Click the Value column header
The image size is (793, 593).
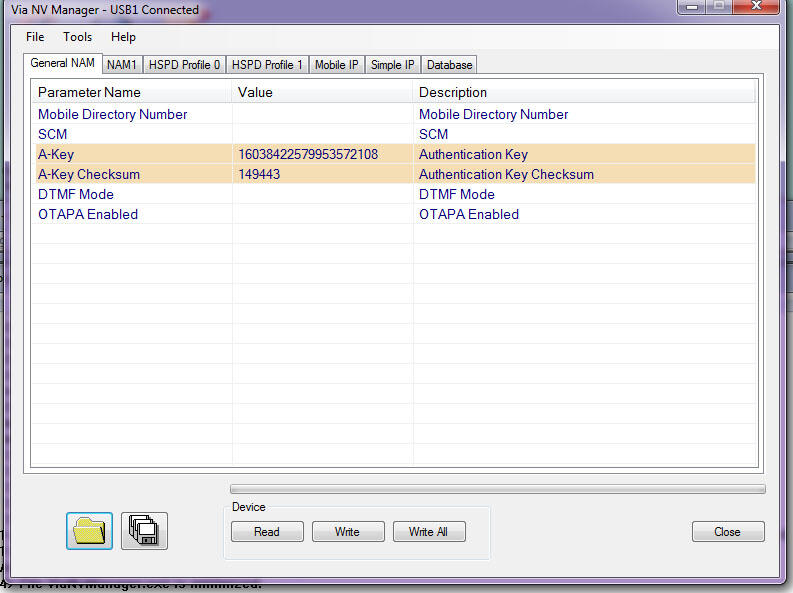[x=323, y=93]
